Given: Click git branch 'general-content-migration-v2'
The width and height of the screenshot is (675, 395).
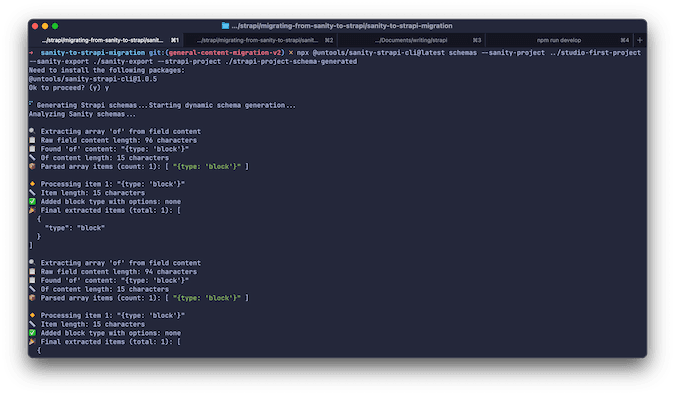Looking at the screenshot, I should (224, 52).
